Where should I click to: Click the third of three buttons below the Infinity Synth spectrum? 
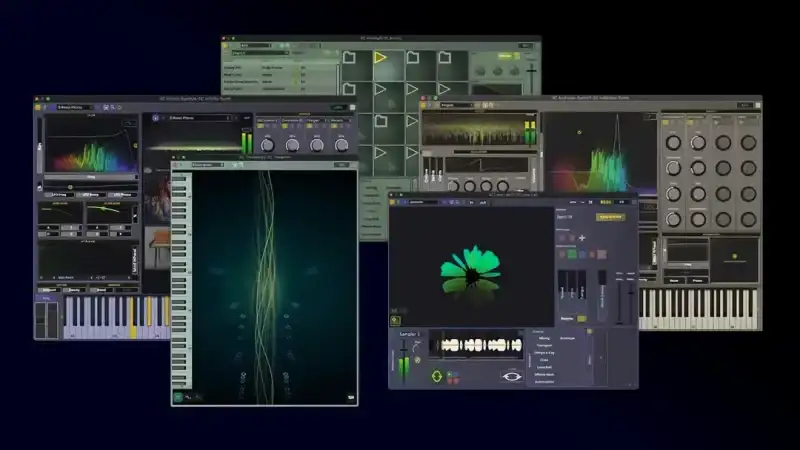coord(122,195)
